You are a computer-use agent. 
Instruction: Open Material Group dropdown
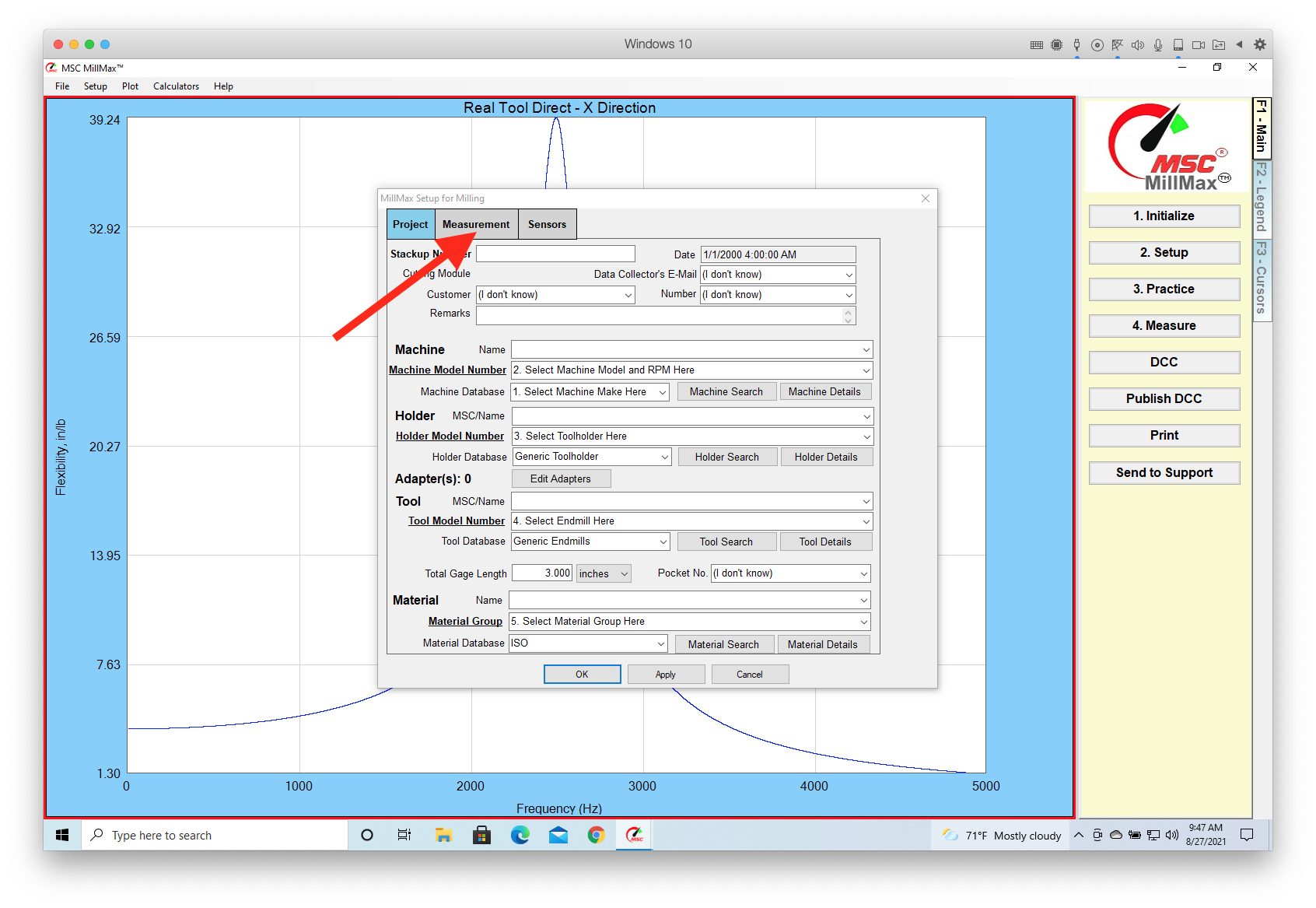tap(863, 622)
